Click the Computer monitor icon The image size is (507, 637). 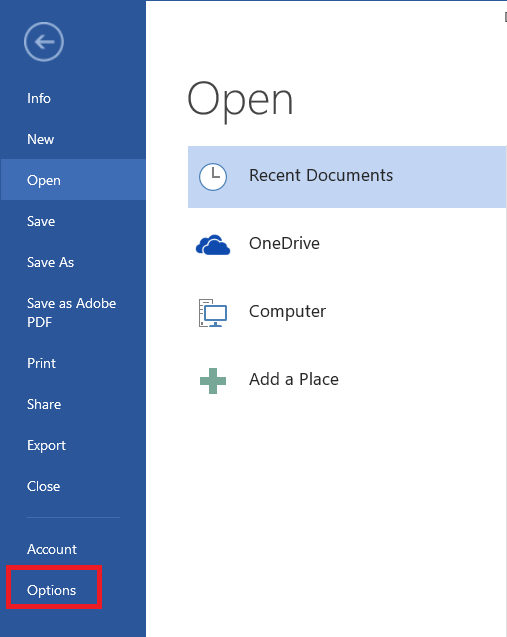coord(212,313)
